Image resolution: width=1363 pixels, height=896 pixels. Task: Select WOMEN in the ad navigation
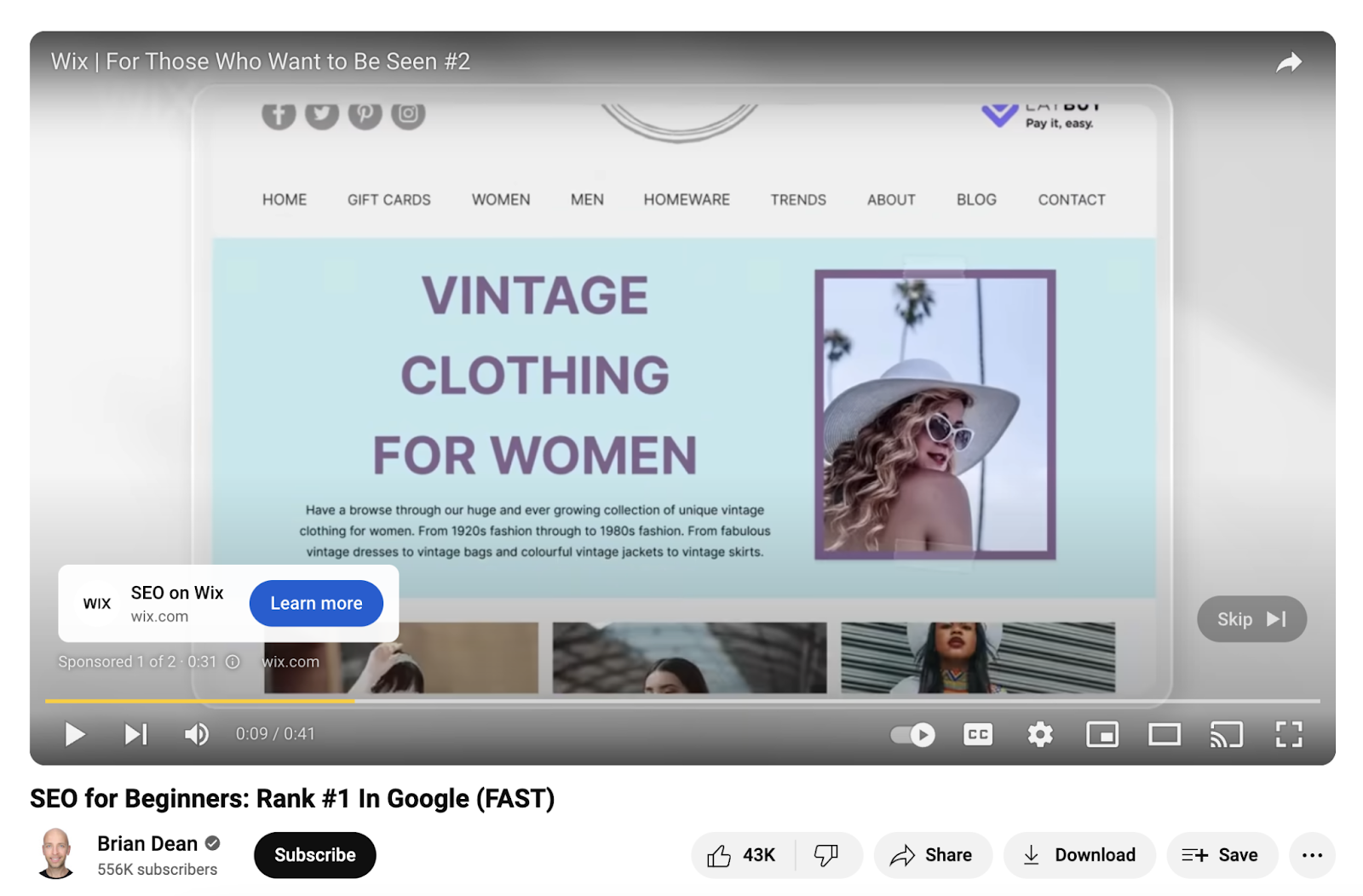(500, 199)
